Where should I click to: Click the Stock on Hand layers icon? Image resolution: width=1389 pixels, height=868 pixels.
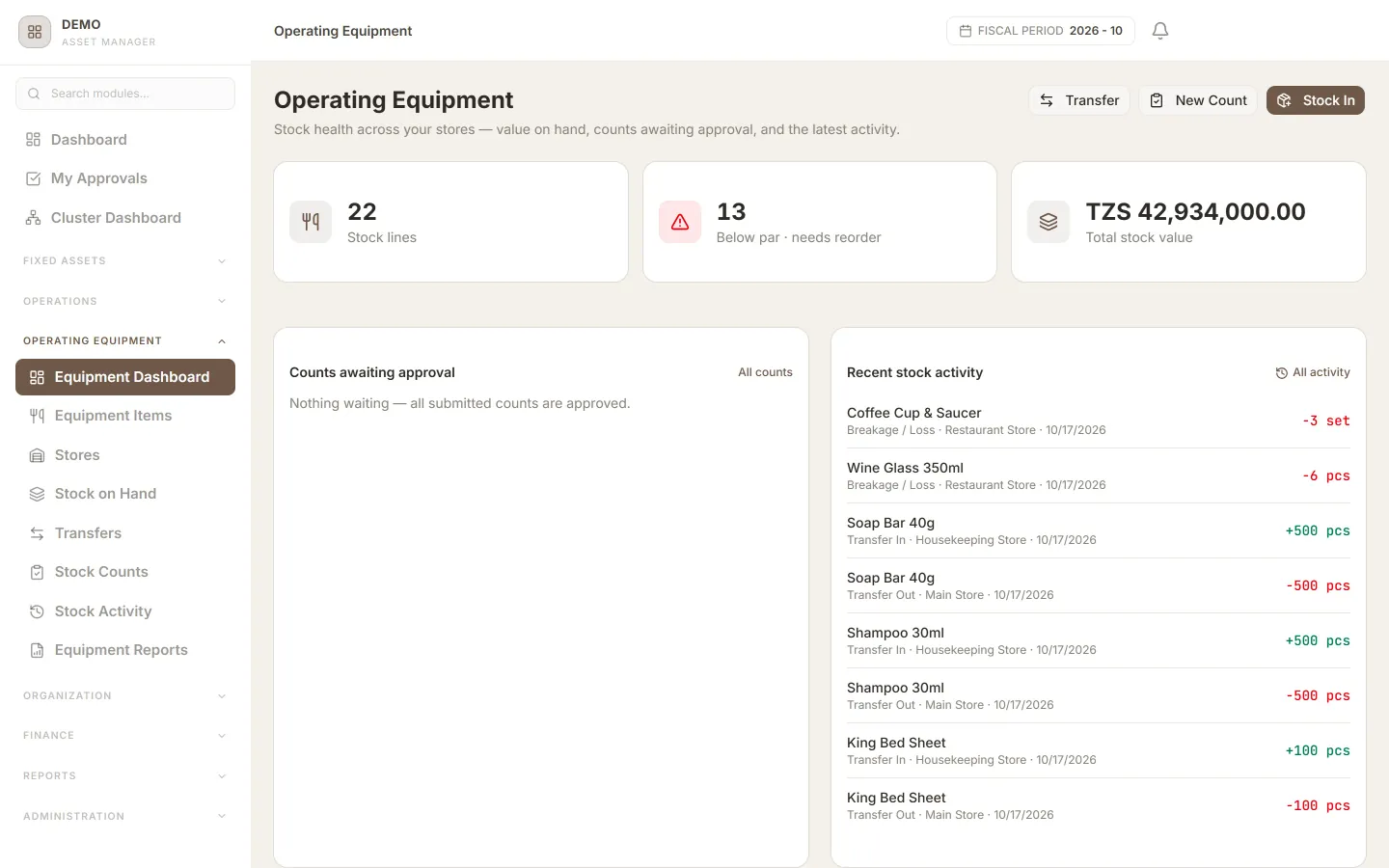tap(37, 494)
